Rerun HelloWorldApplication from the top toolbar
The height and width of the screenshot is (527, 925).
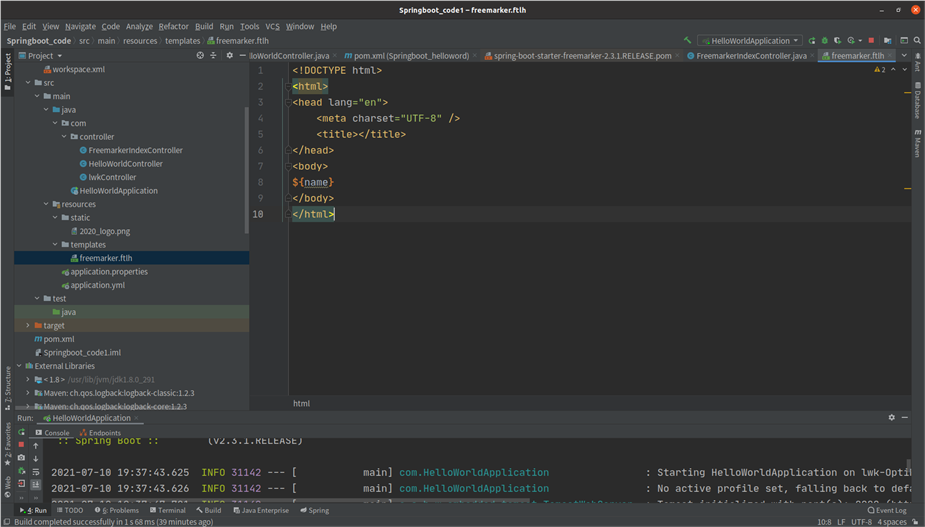[812, 41]
